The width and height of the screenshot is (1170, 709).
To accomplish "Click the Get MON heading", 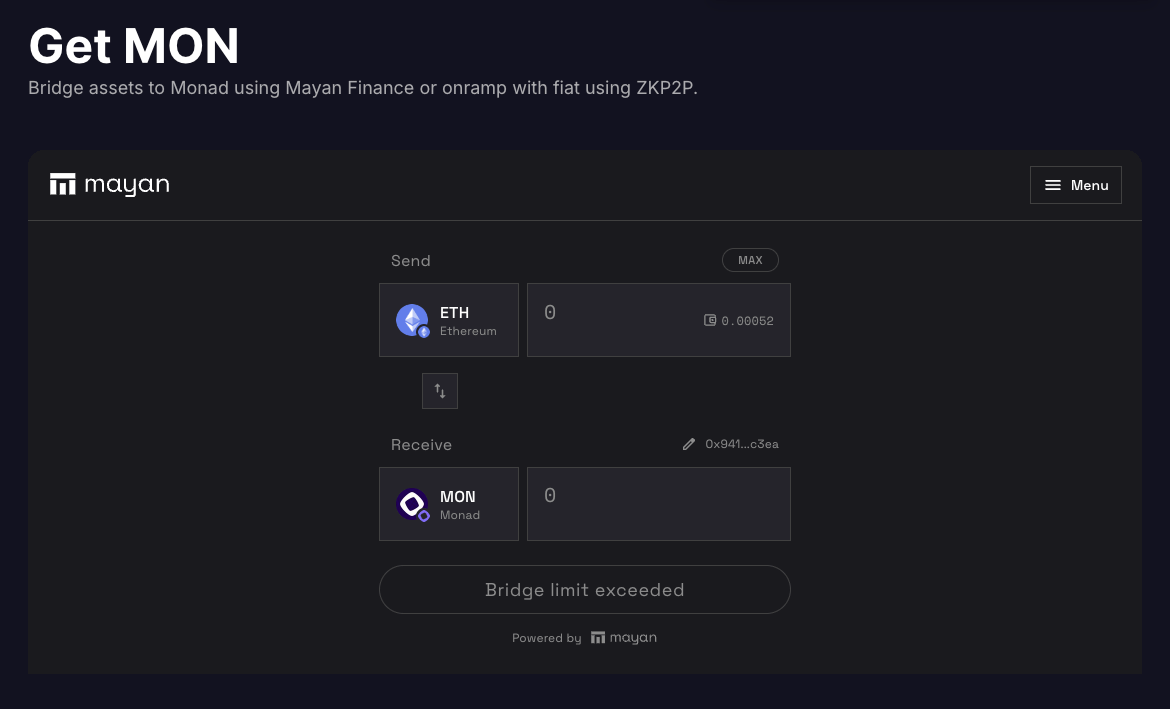I will (x=134, y=46).
